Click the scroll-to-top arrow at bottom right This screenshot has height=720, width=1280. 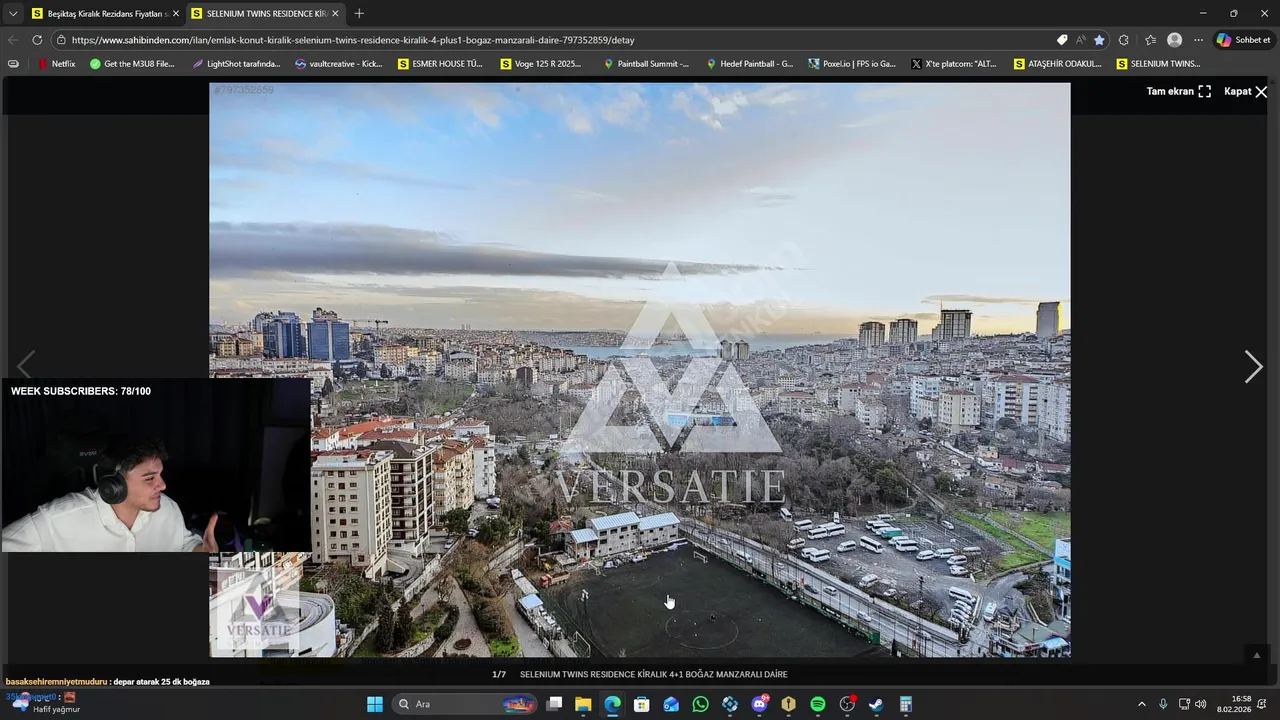tap(1257, 655)
